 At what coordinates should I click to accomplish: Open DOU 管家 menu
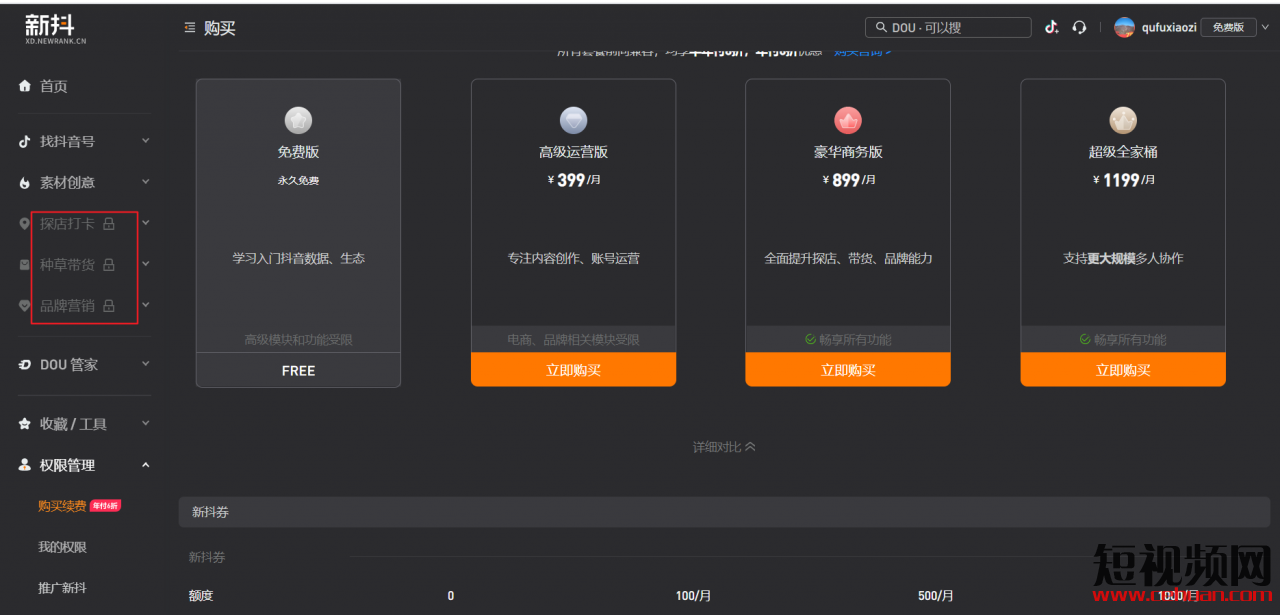[69, 365]
